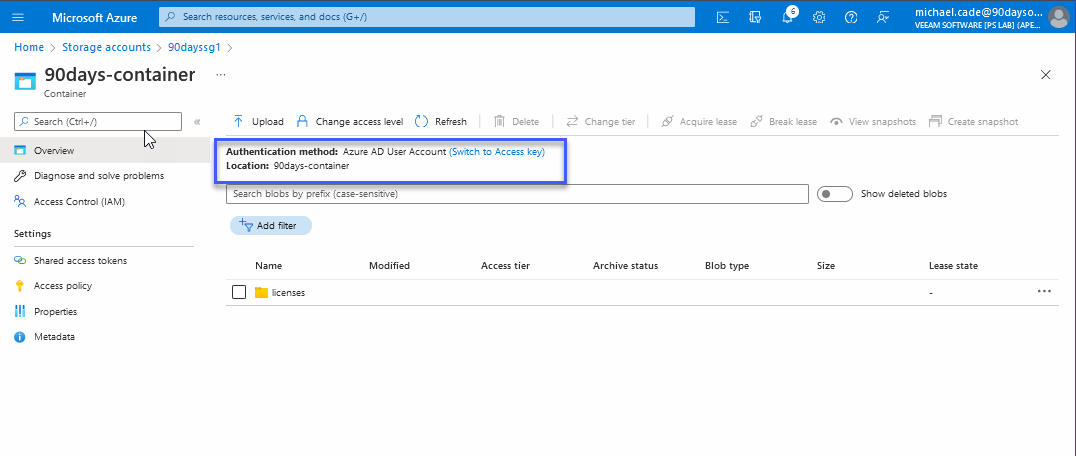Image resolution: width=1076 pixels, height=456 pixels.
Task: Toggle Show deleted blobs switch
Action: click(x=834, y=194)
